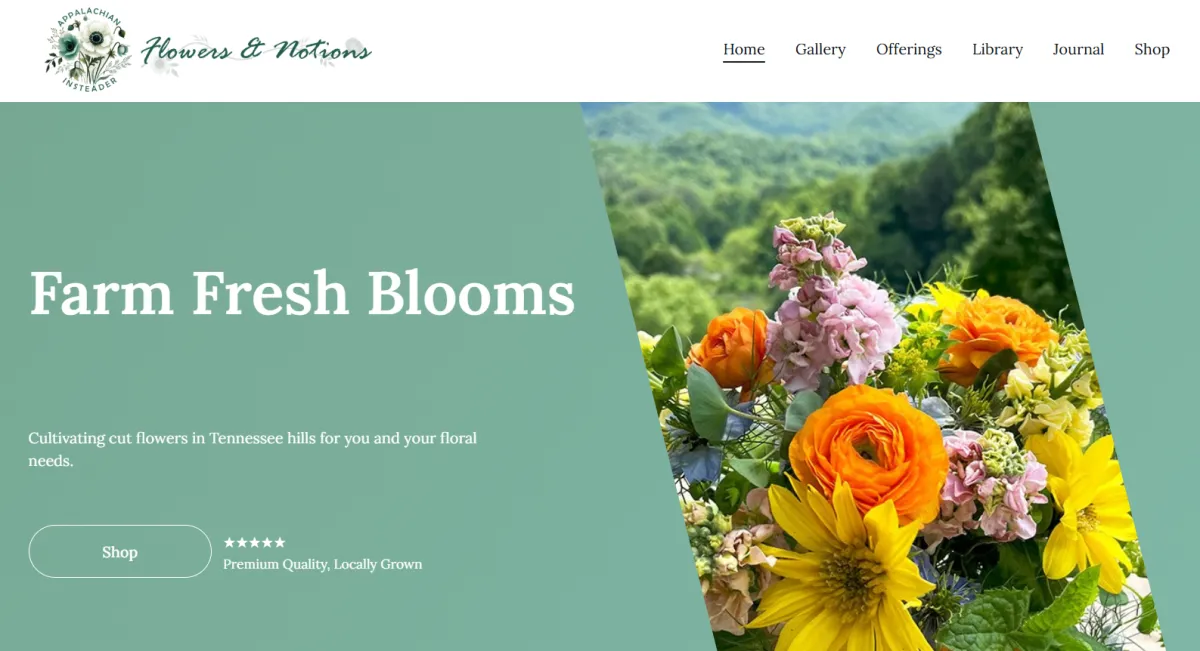Visit the Journal page

1078,49
